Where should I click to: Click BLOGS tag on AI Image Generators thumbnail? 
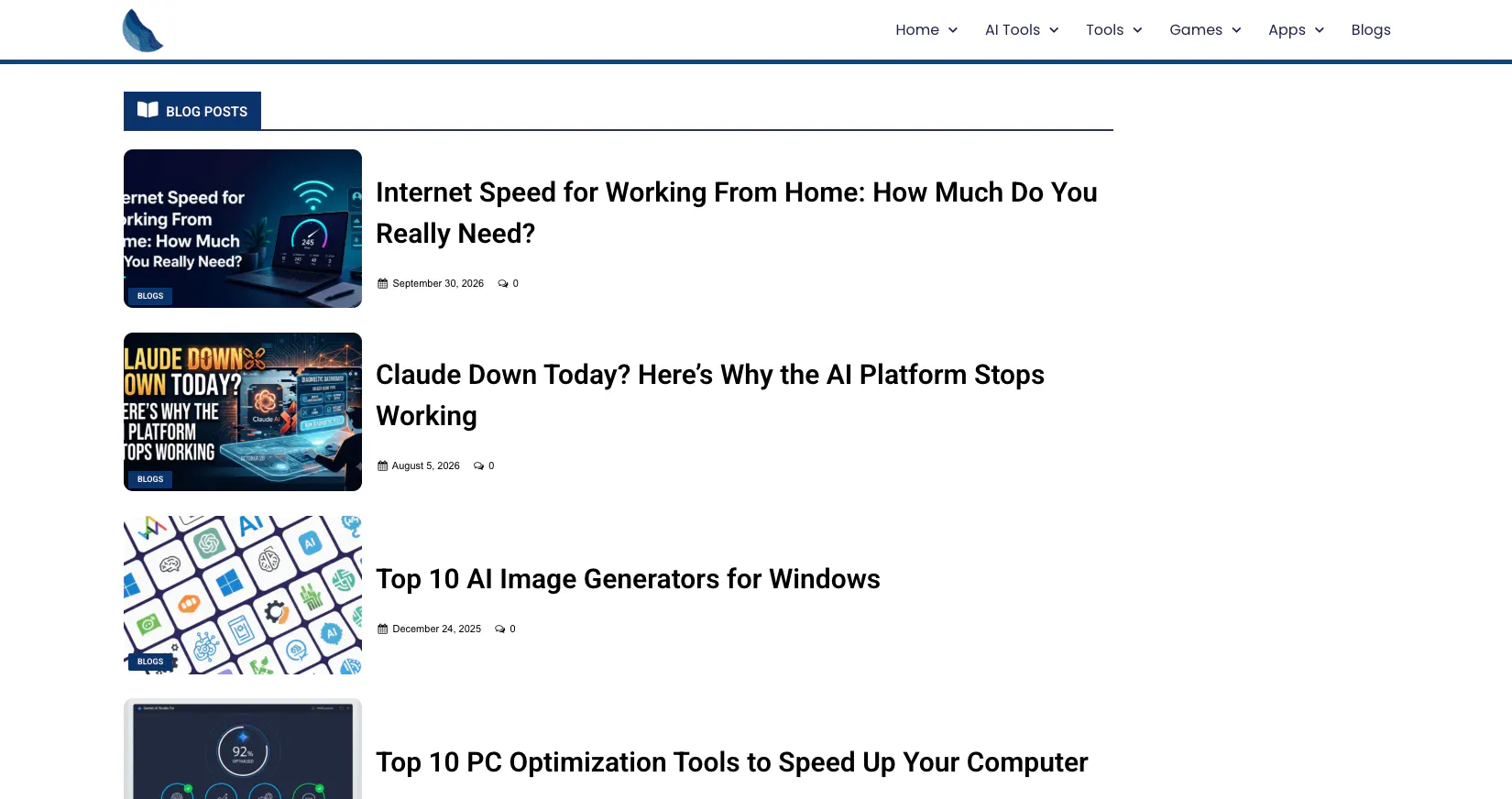(150, 662)
